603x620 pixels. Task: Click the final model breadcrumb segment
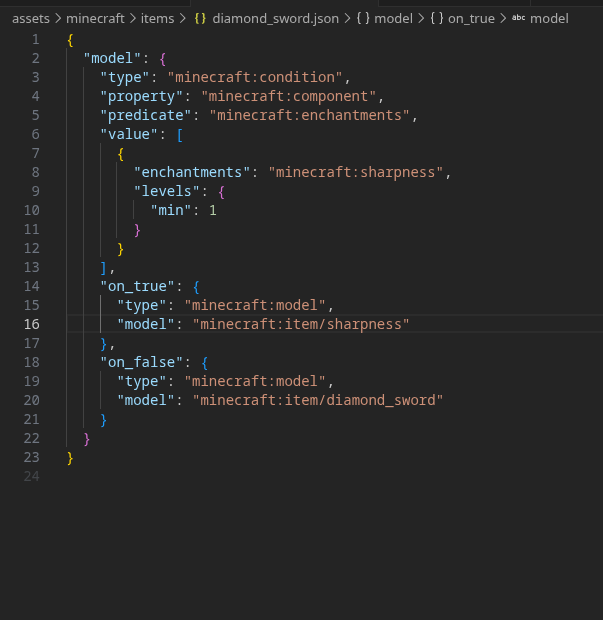point(549,18)
